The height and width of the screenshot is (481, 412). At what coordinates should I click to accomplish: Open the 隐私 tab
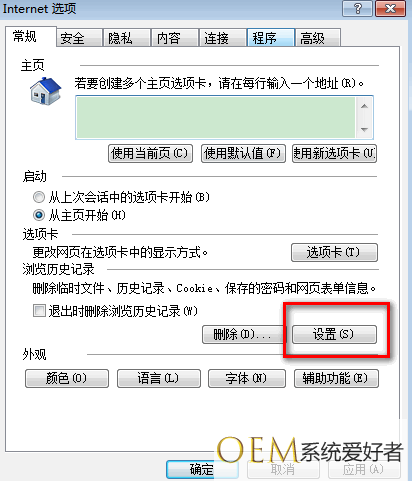[126, 38]
